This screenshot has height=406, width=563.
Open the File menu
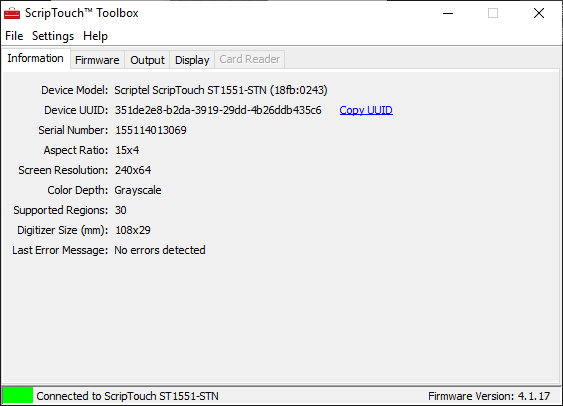[14, 36]
